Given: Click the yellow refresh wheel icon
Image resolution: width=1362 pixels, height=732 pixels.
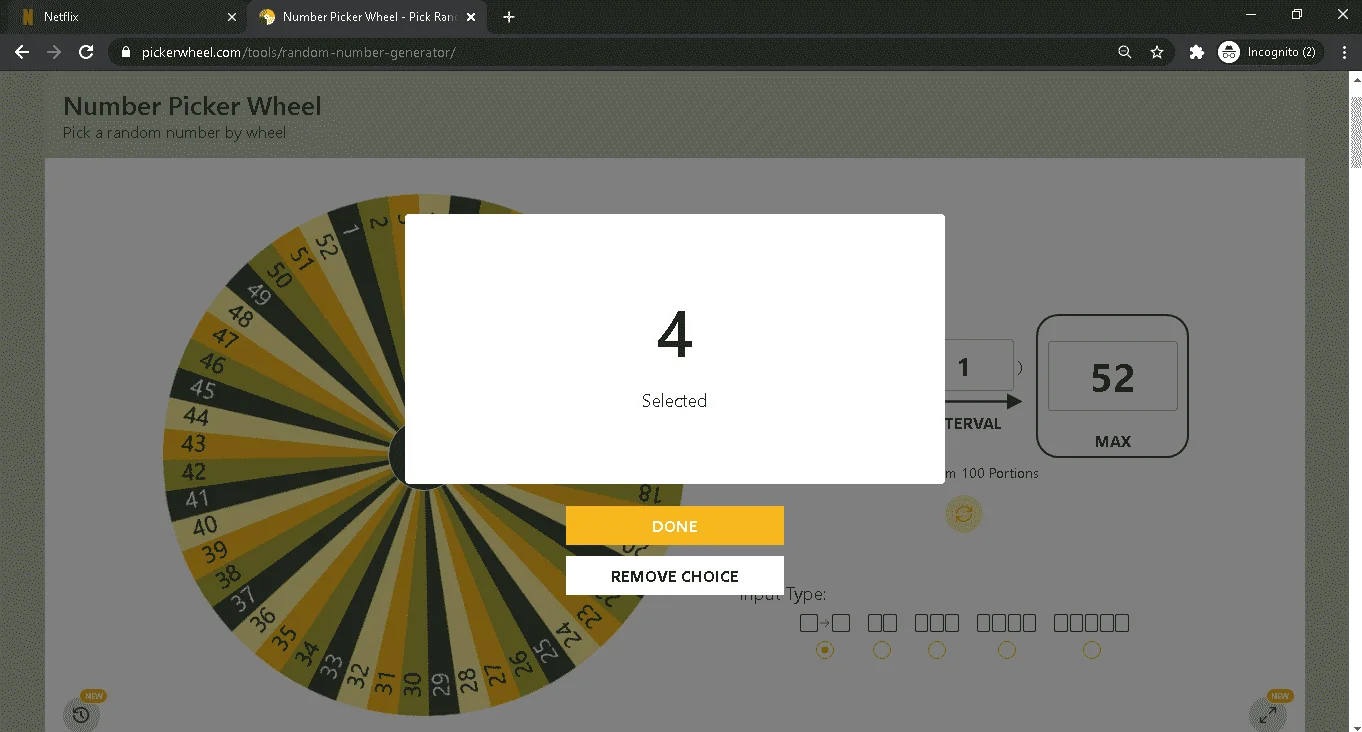Looking at the screenshot, I should coord(964,514).
